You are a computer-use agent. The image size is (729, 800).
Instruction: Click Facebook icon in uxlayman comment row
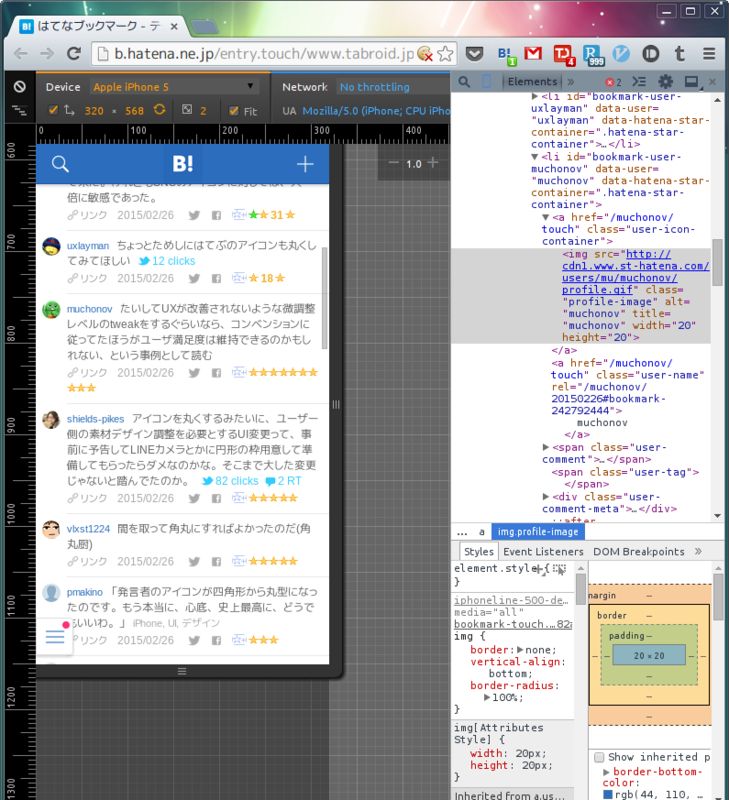coord(216,279)
